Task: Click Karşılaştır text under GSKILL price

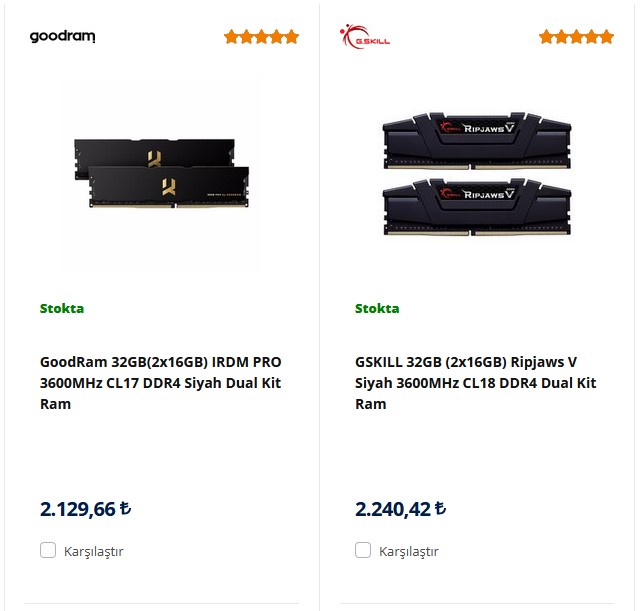Action: 408,551
